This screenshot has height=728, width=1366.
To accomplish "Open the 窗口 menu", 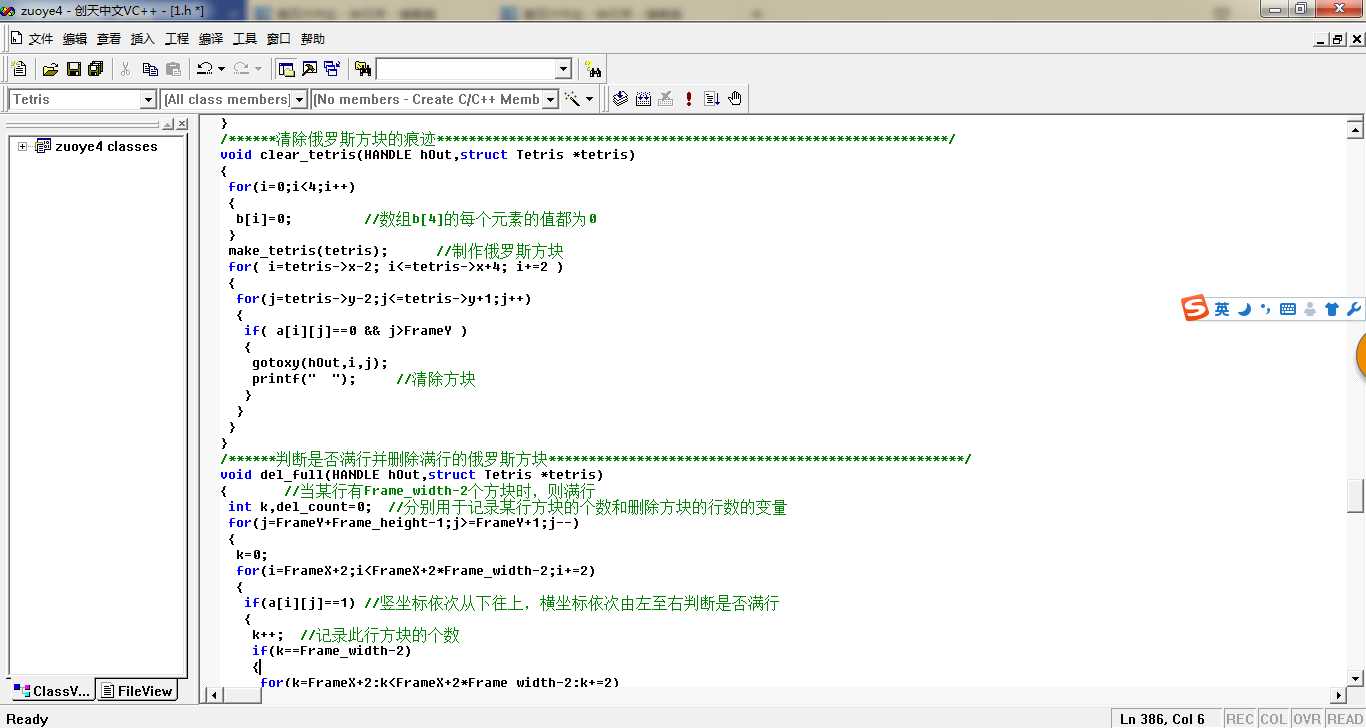I will tap(278, 38).
